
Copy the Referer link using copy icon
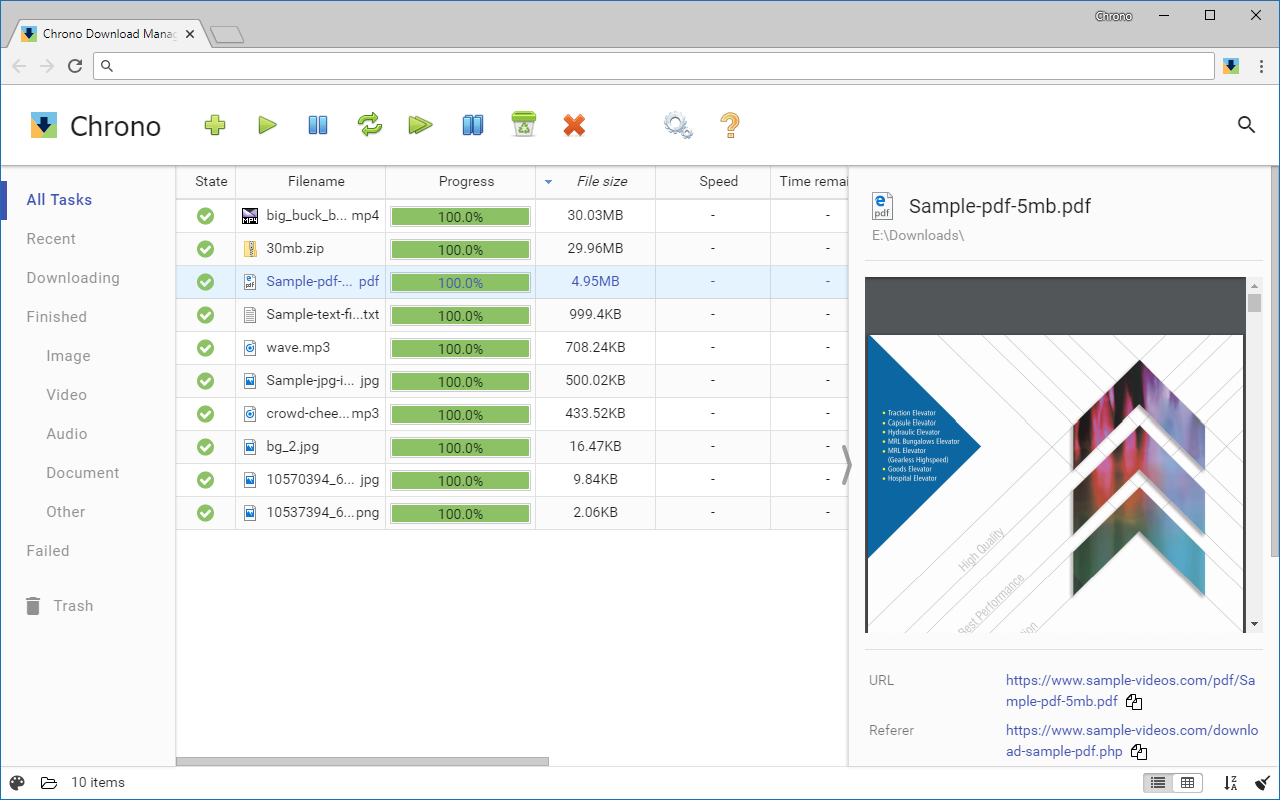point(1138,752)
